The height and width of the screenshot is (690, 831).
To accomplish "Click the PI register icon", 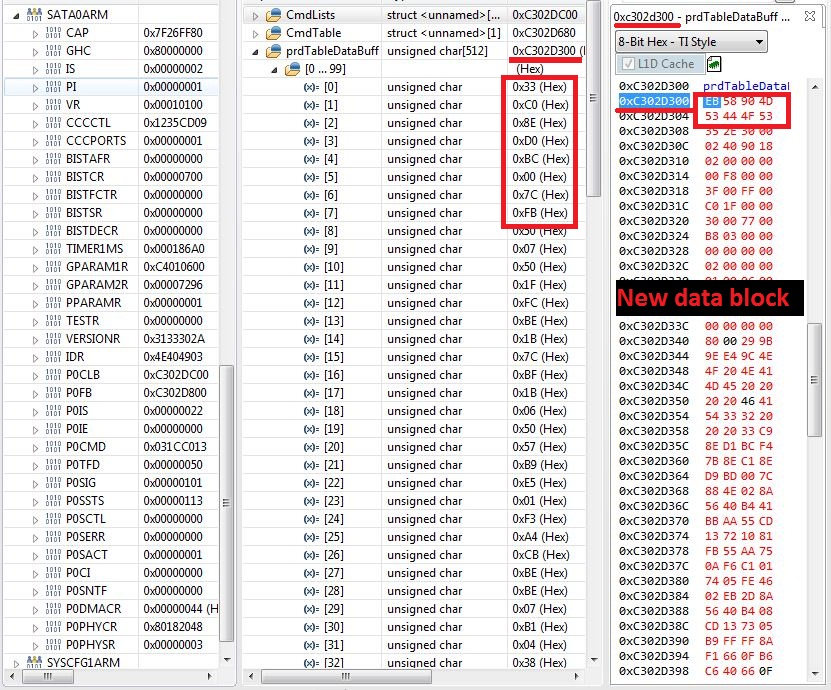I will tap(53, 87).
